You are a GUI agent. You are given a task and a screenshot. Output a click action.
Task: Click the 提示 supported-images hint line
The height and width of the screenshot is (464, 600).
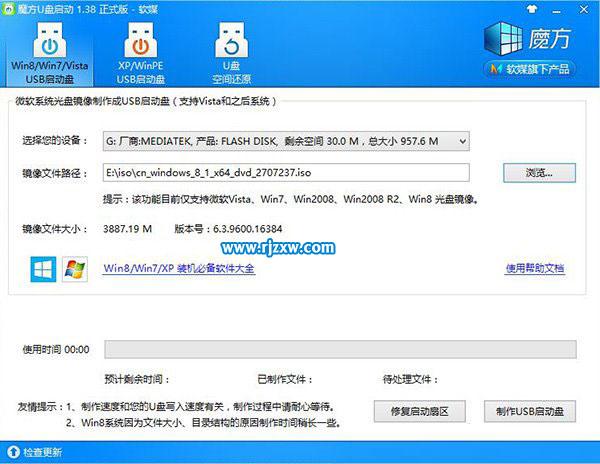[x=291, y=199]
